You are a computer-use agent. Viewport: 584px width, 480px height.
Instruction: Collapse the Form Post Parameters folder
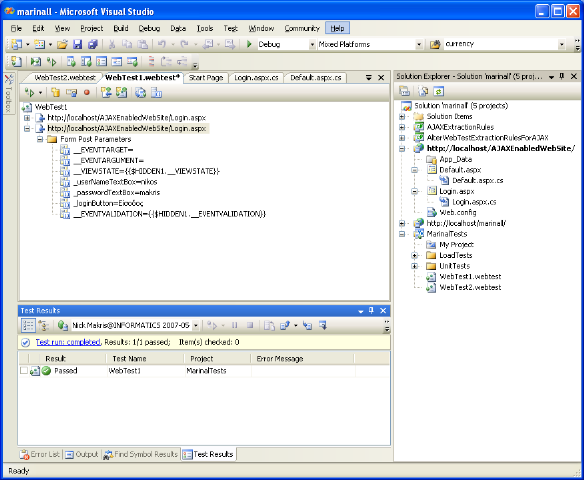click(40, 139)
